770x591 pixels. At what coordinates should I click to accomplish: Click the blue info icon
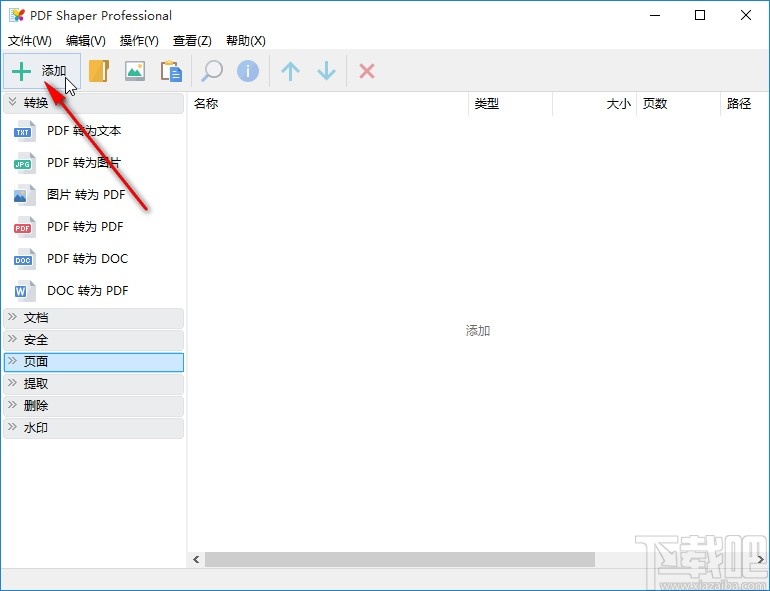(248, 71)
